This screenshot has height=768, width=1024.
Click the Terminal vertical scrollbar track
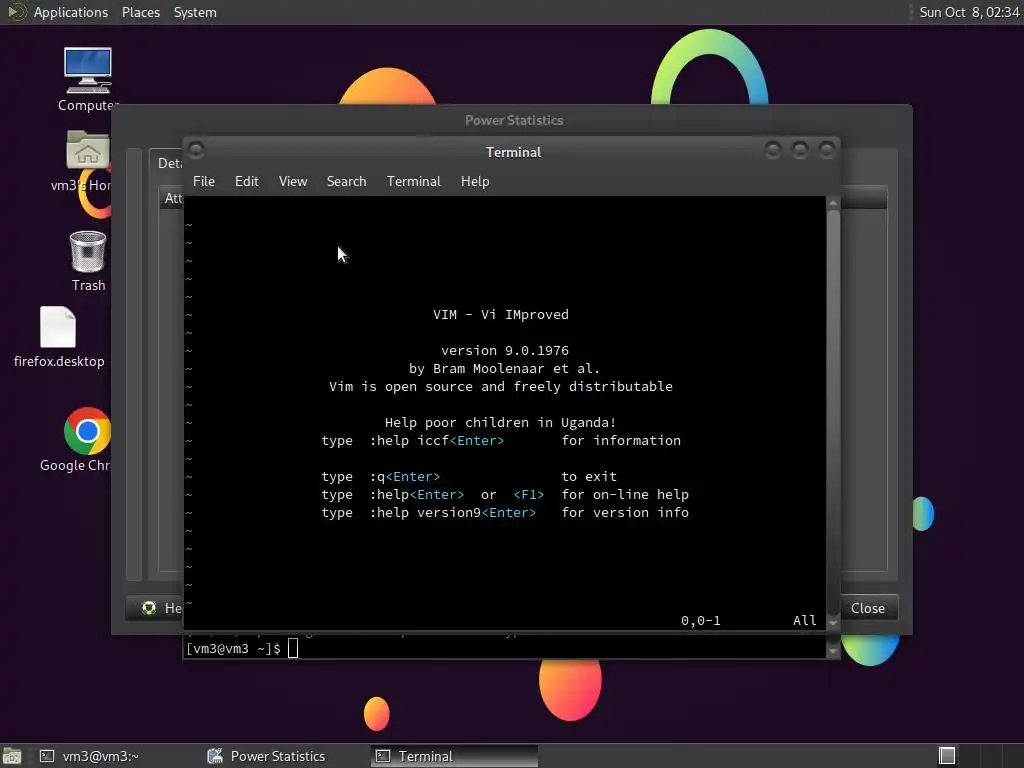point(833,413)
